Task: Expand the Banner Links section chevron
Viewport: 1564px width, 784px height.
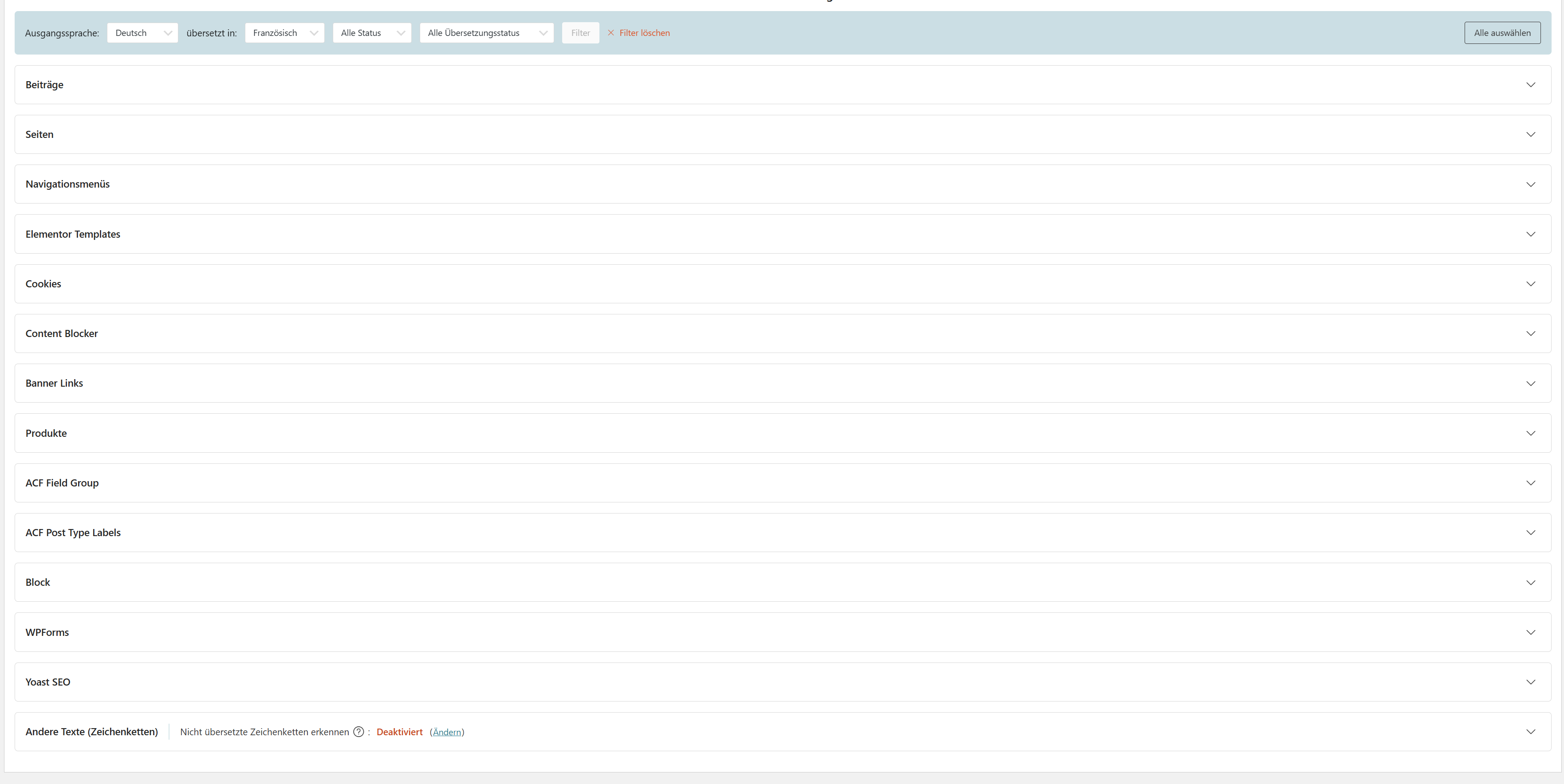Action: (1531, 384)
